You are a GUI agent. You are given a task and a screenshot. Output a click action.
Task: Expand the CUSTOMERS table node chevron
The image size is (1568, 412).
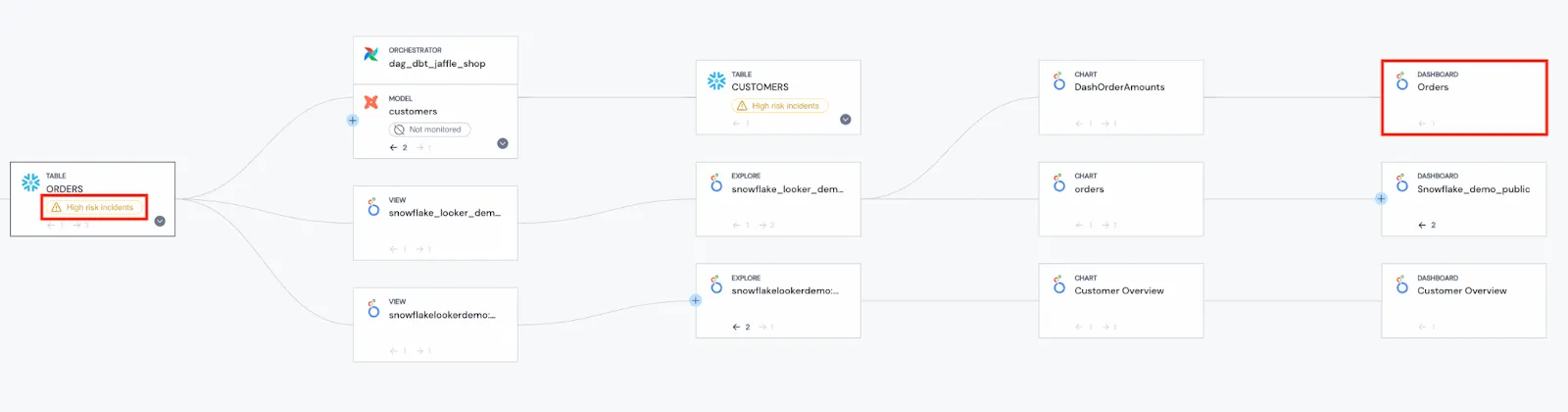(846, 120)
